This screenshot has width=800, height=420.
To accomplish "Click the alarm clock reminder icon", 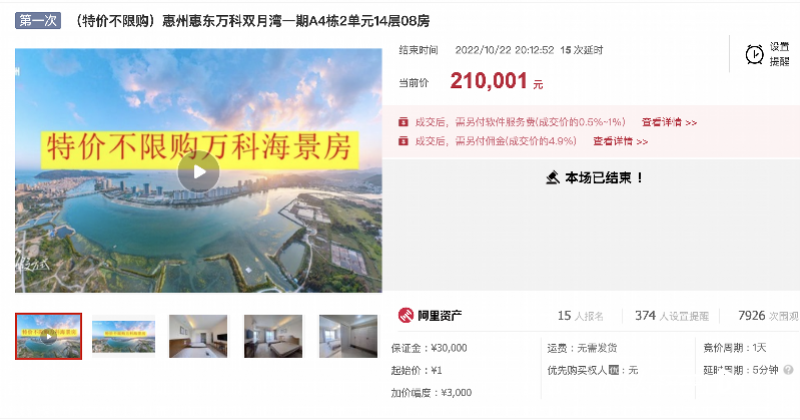I will (x=754, y=54).
